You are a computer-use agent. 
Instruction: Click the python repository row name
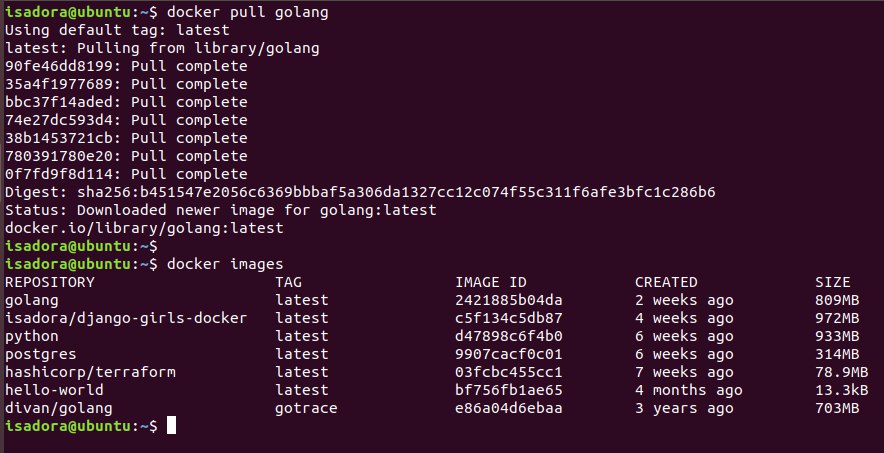click(32, 336)
